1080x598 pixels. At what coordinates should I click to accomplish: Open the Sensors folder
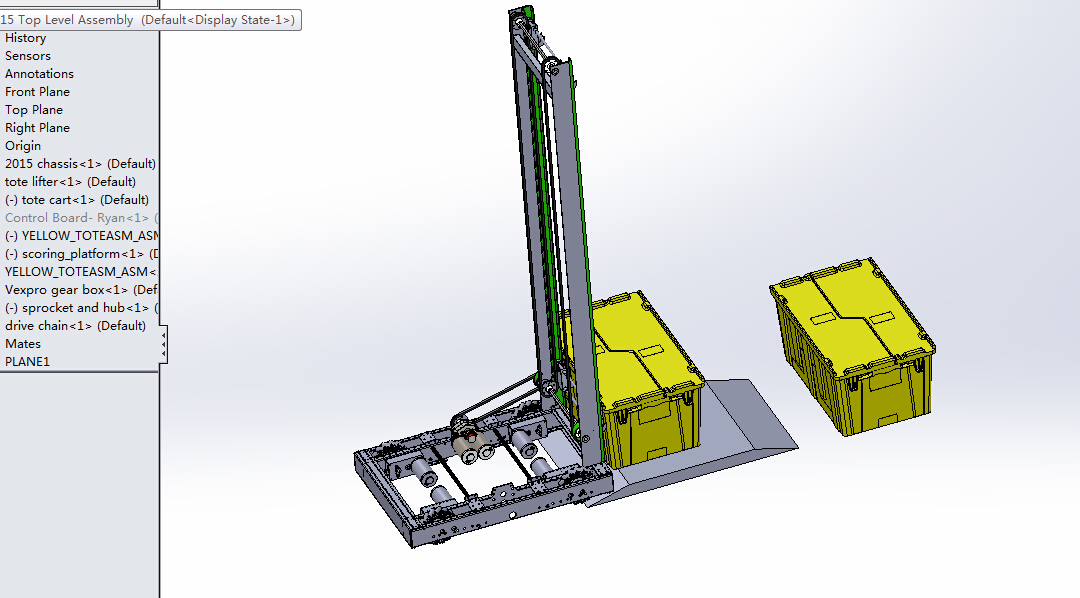(27, 55)
